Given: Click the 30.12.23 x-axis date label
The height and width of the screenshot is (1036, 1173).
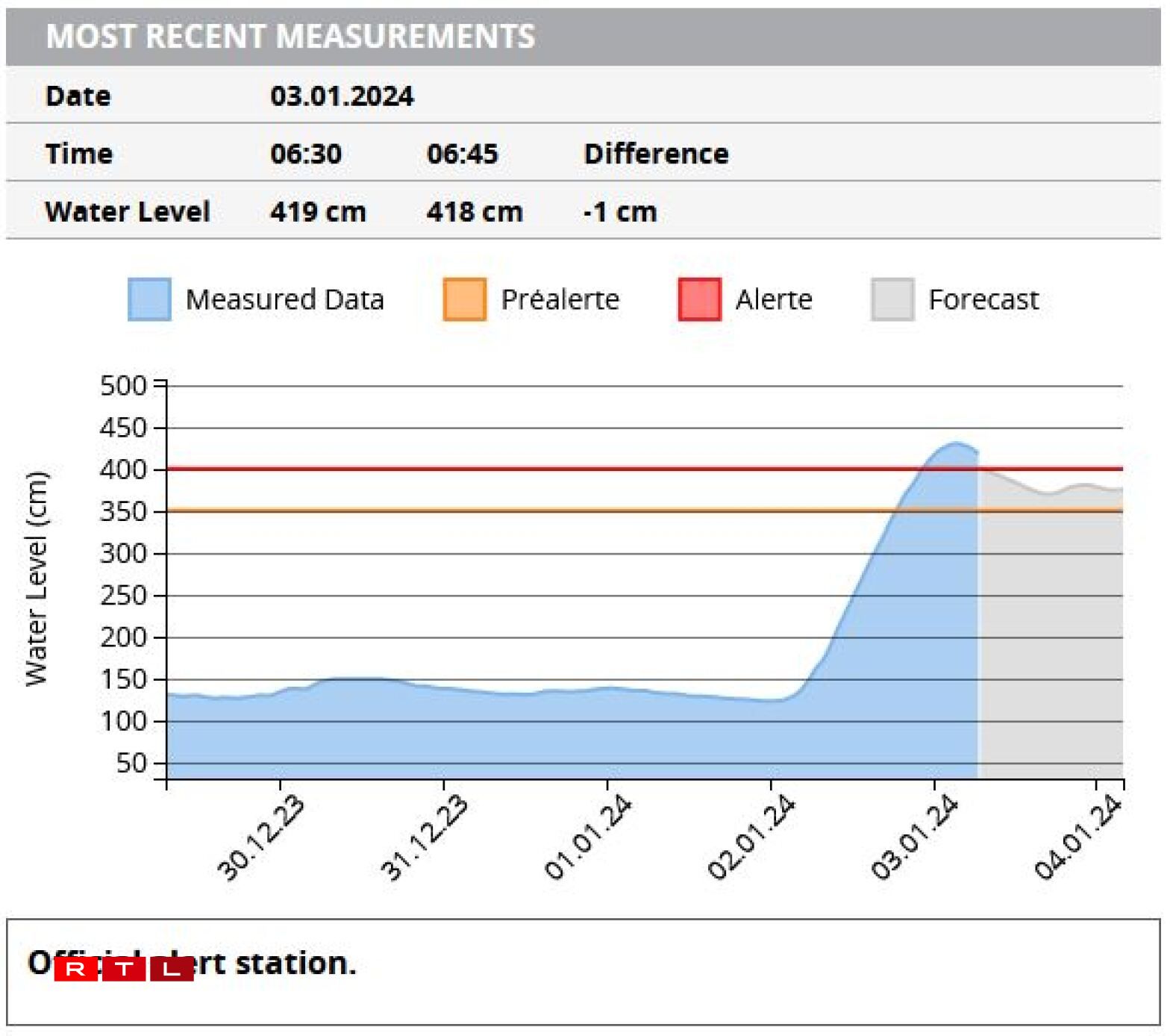Looking at the screenshot, I should [260, 837].
